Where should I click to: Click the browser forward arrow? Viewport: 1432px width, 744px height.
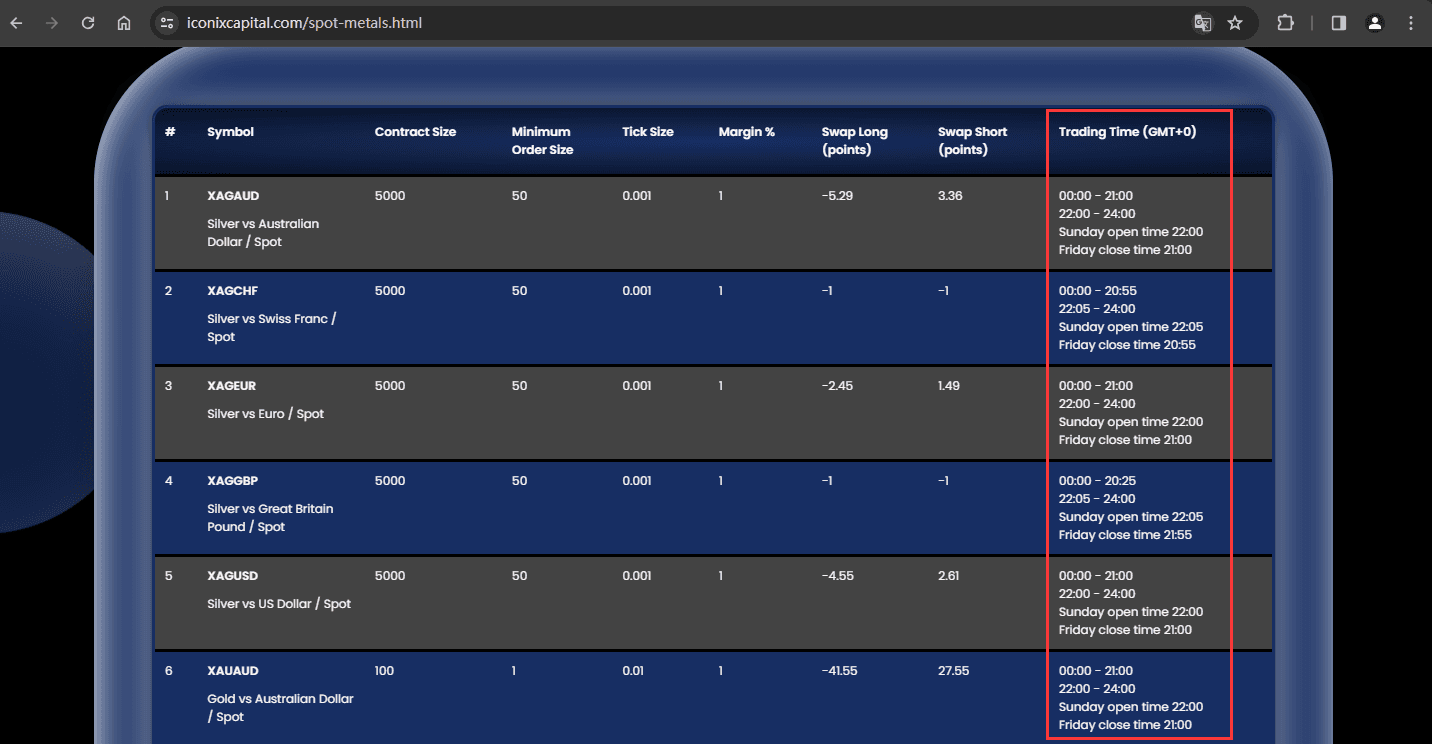(52, 23)
